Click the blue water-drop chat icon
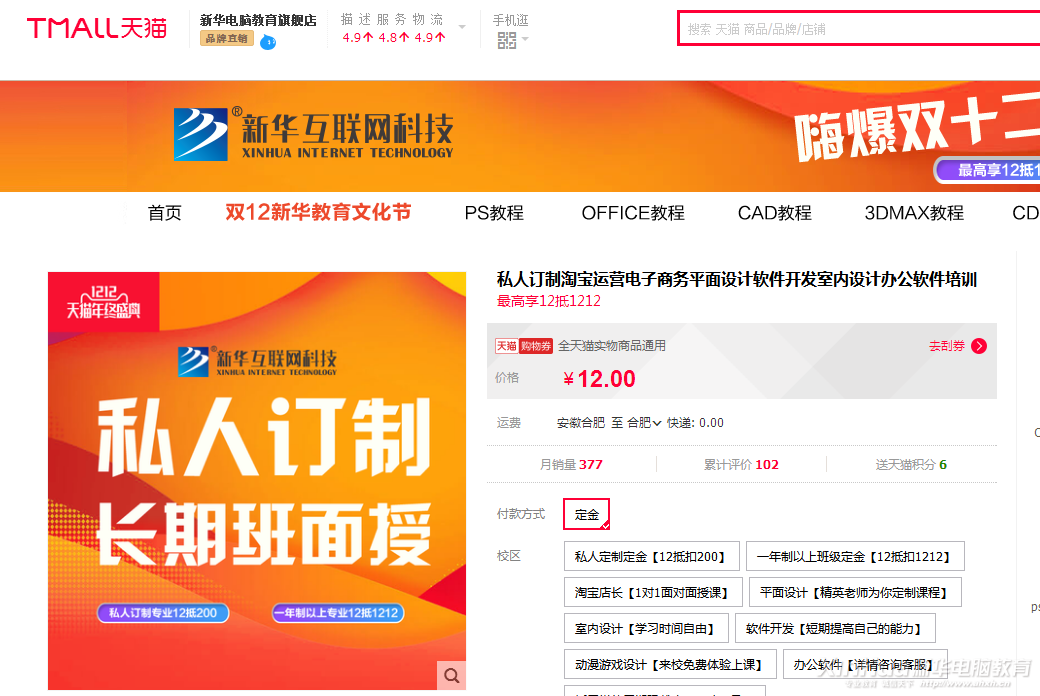1040x696 pixels. [268, 41]
